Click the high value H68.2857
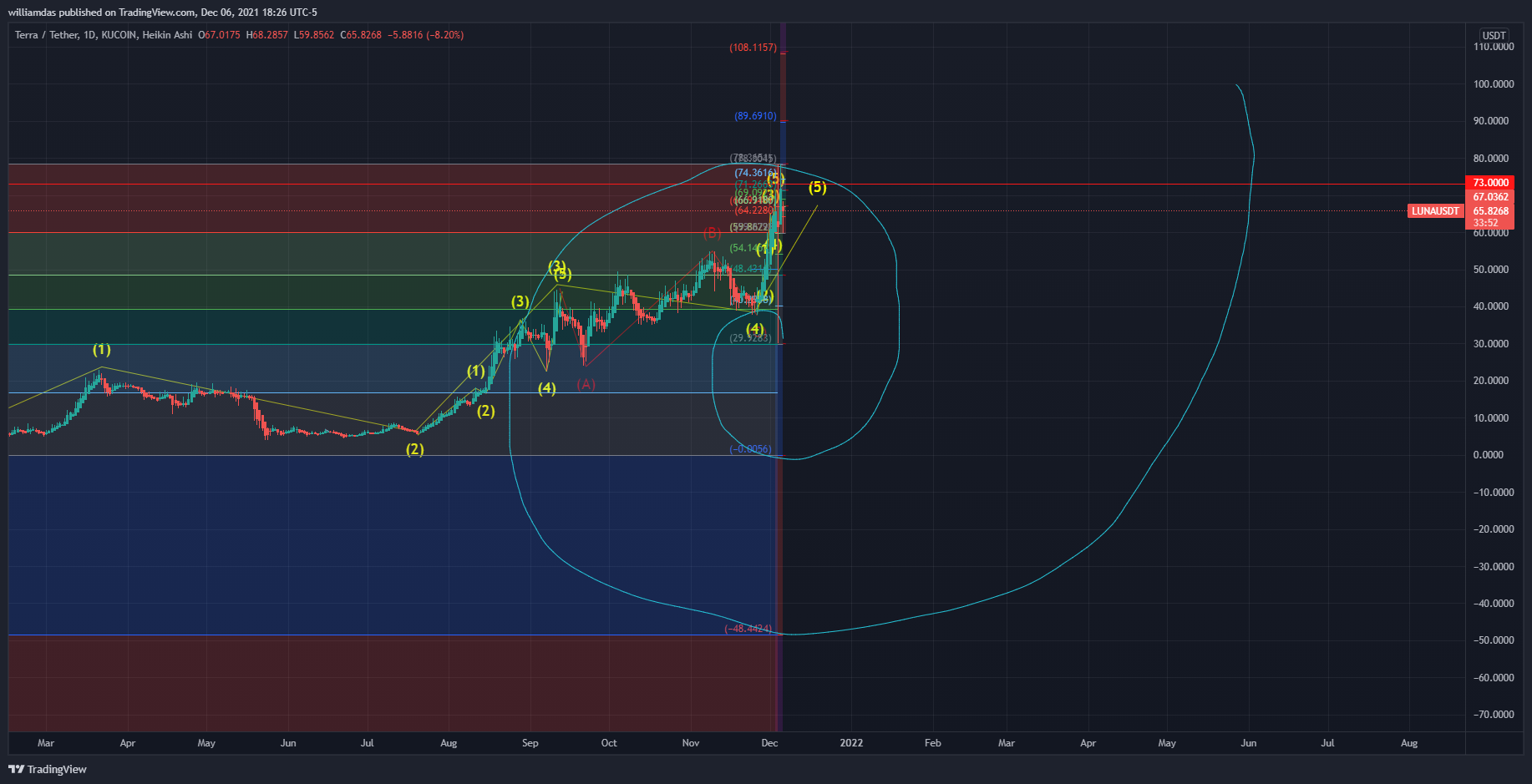This screenshot has width=1532, height=784. tap(266, 35)
